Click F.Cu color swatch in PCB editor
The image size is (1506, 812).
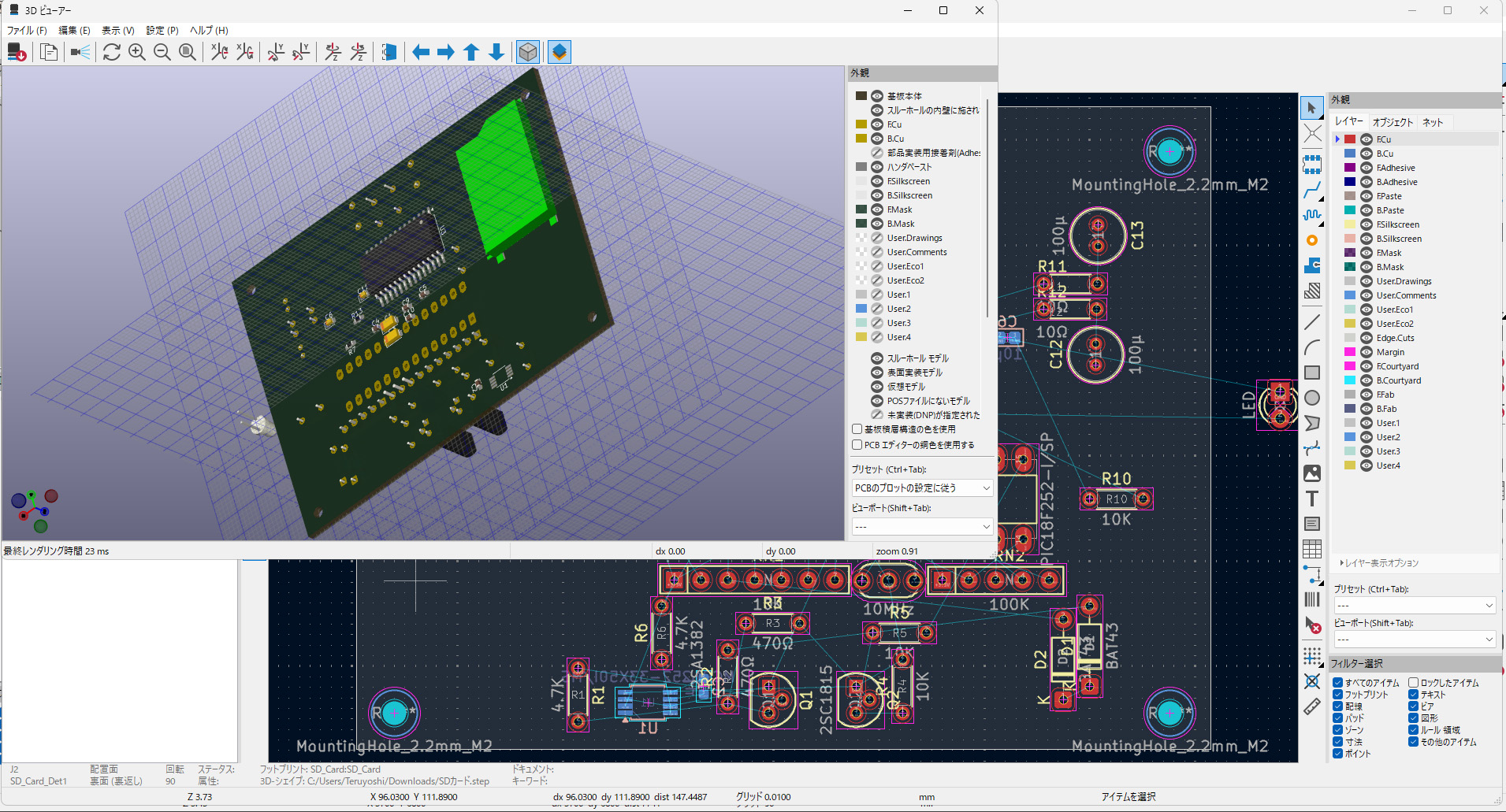click(1350, 139)
